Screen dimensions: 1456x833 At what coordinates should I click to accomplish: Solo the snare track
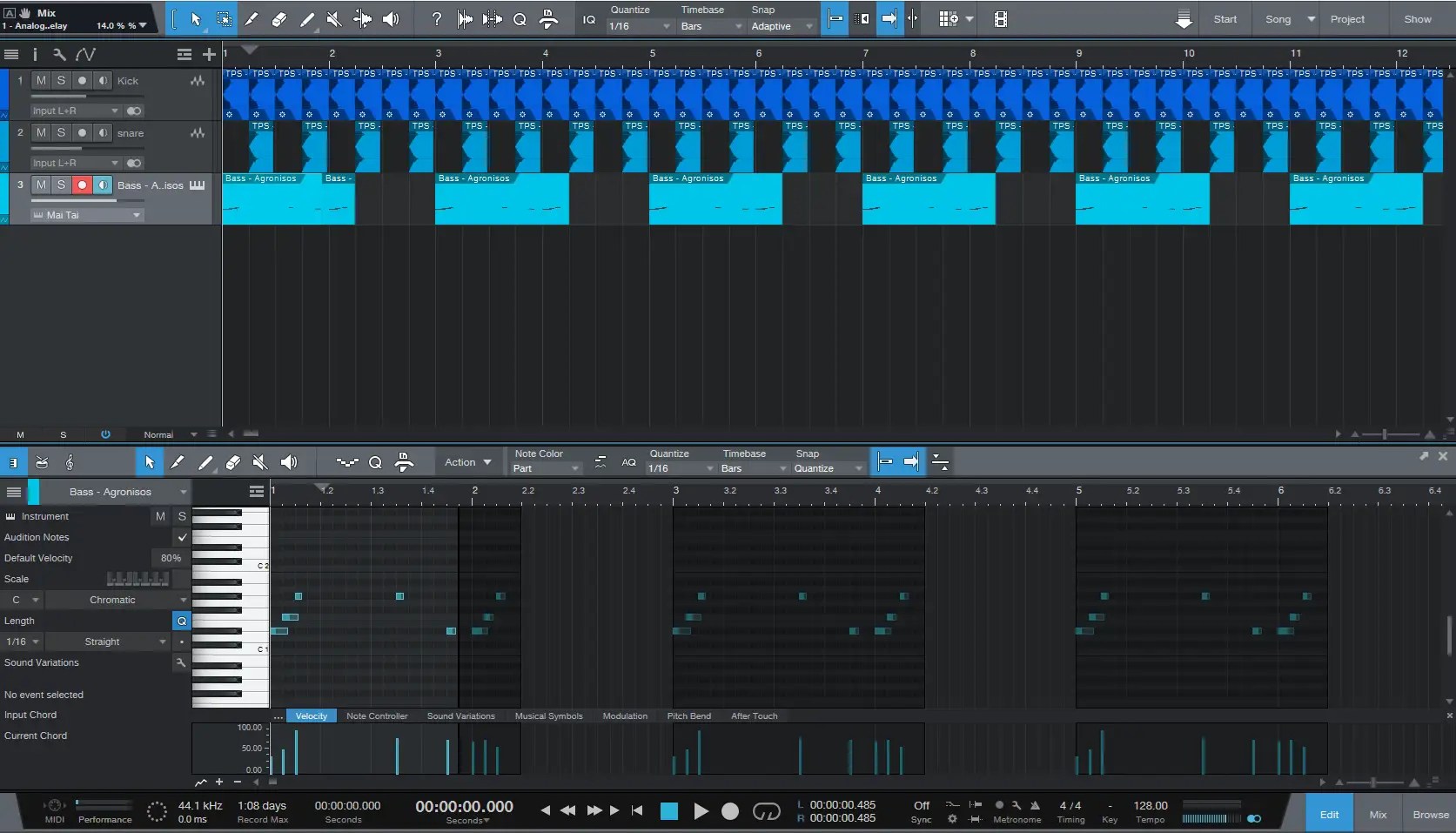(x=61, y=133)
